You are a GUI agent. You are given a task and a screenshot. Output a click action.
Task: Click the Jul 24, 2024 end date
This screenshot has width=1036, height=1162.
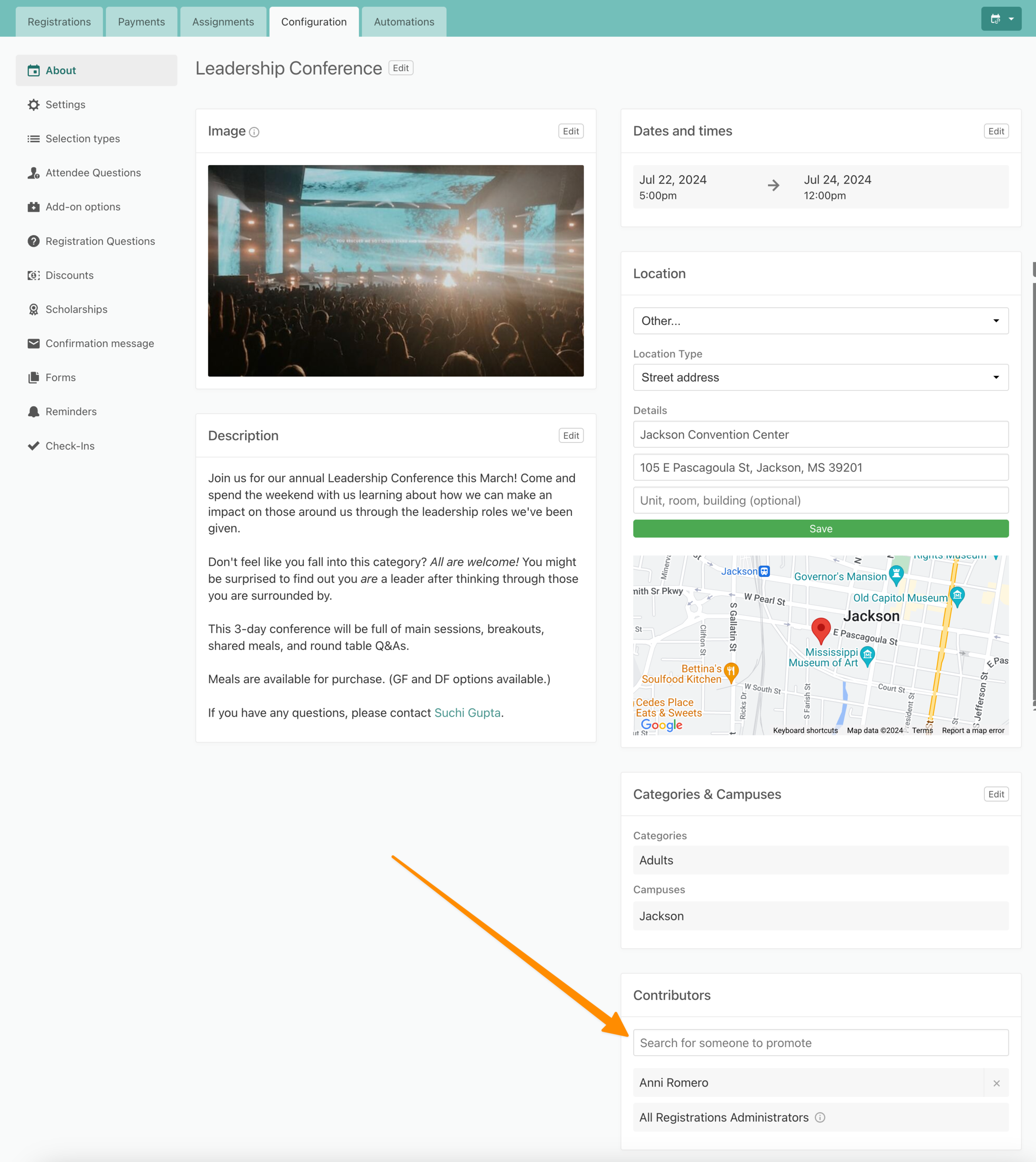[x=838, y=180]
